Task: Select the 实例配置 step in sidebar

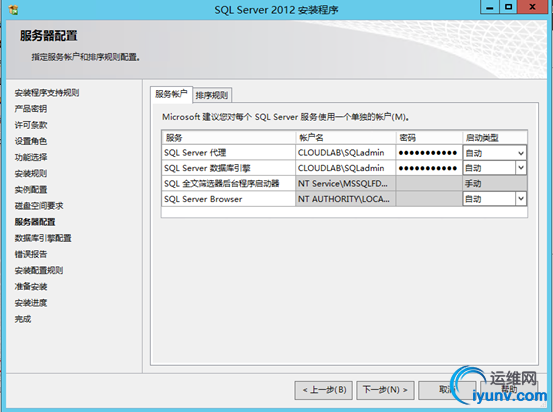Action: click(31, 190)
